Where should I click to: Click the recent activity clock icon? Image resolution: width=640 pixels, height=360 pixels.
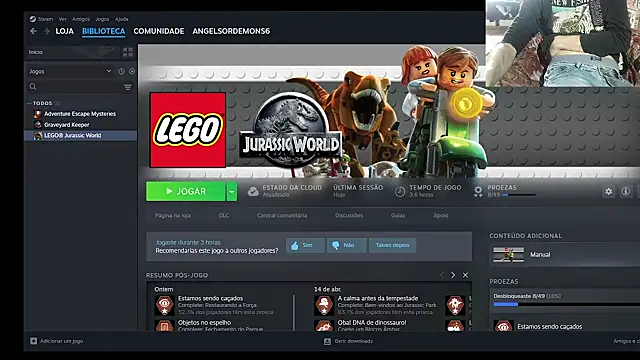click(121, 71)
